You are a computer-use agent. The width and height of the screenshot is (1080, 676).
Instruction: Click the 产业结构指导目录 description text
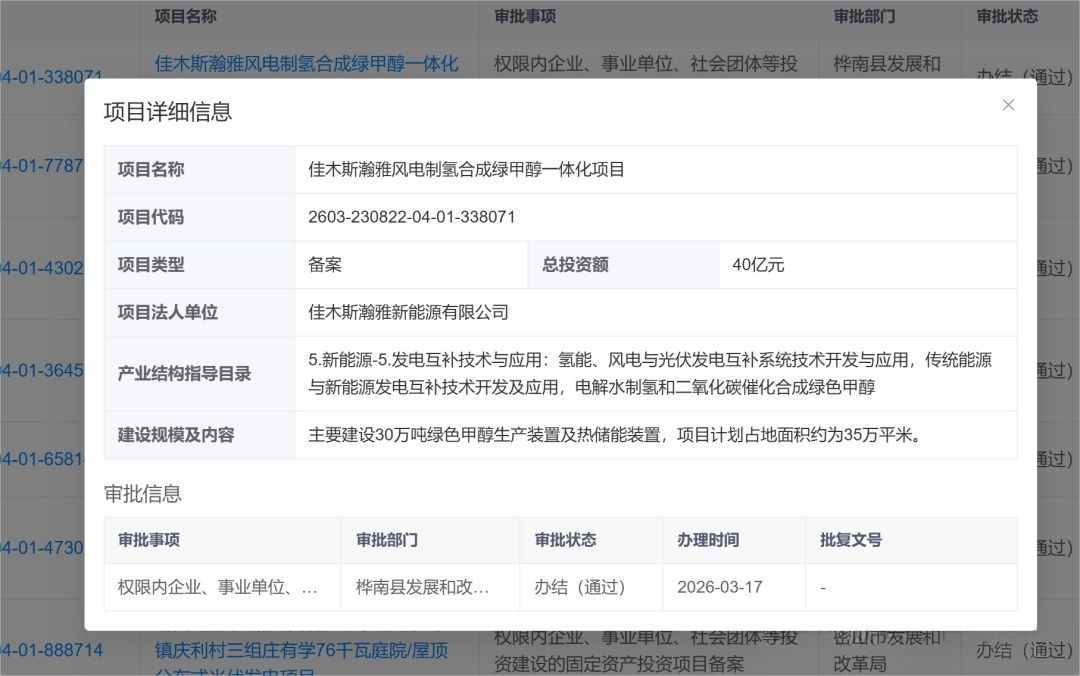(650, 373)
